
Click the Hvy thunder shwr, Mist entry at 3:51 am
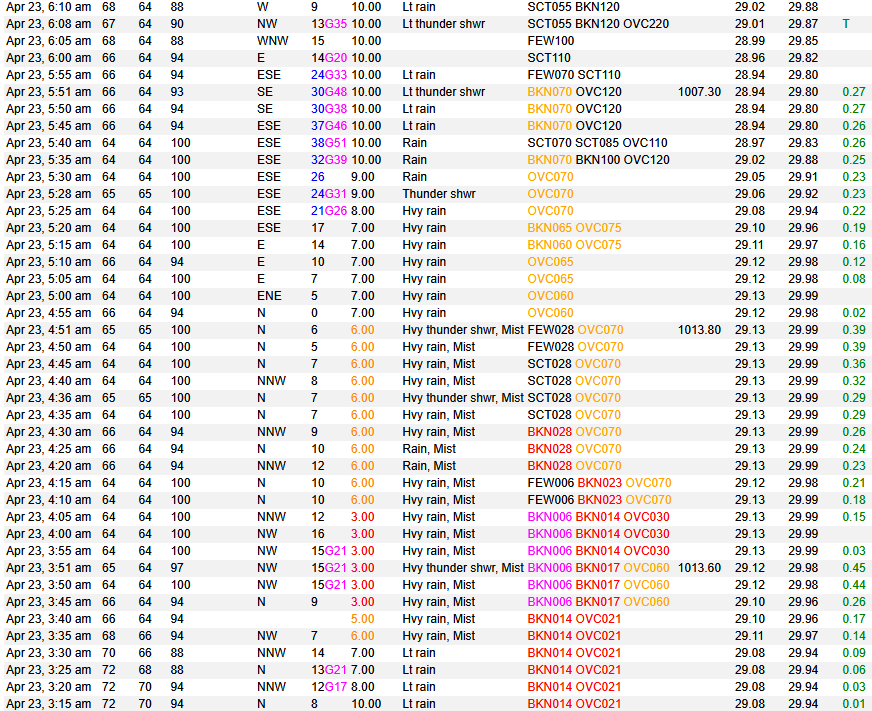(x=463, y=567)
